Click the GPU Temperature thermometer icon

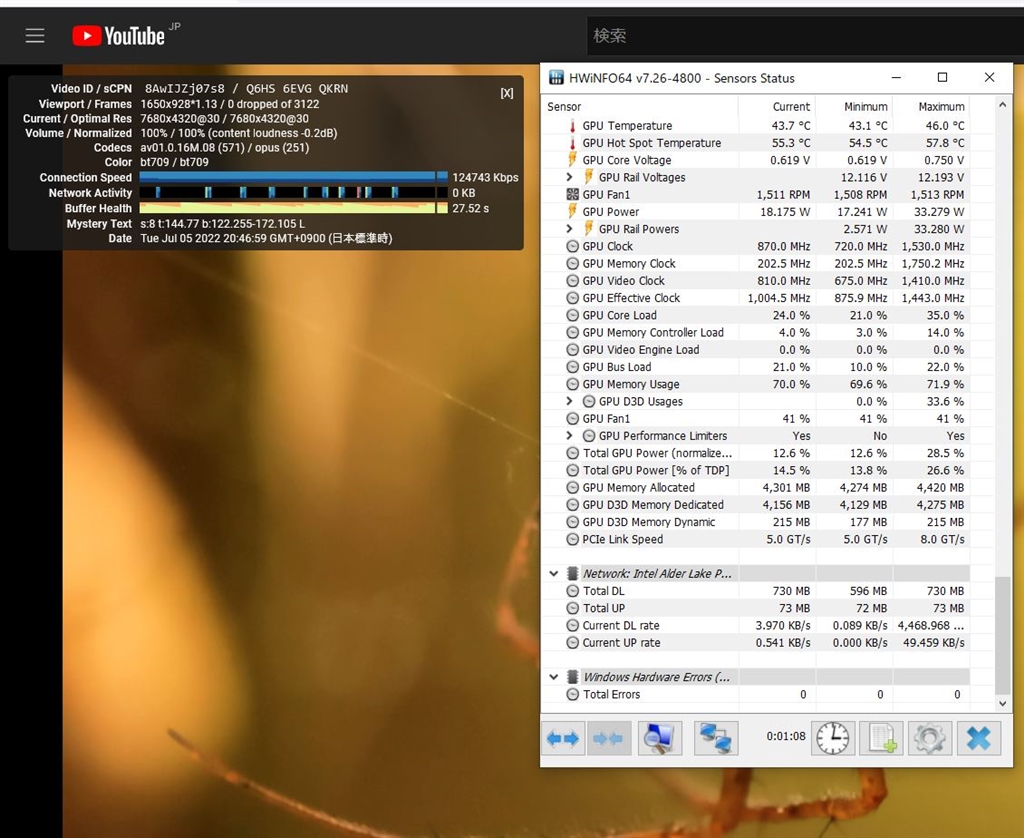572,125
